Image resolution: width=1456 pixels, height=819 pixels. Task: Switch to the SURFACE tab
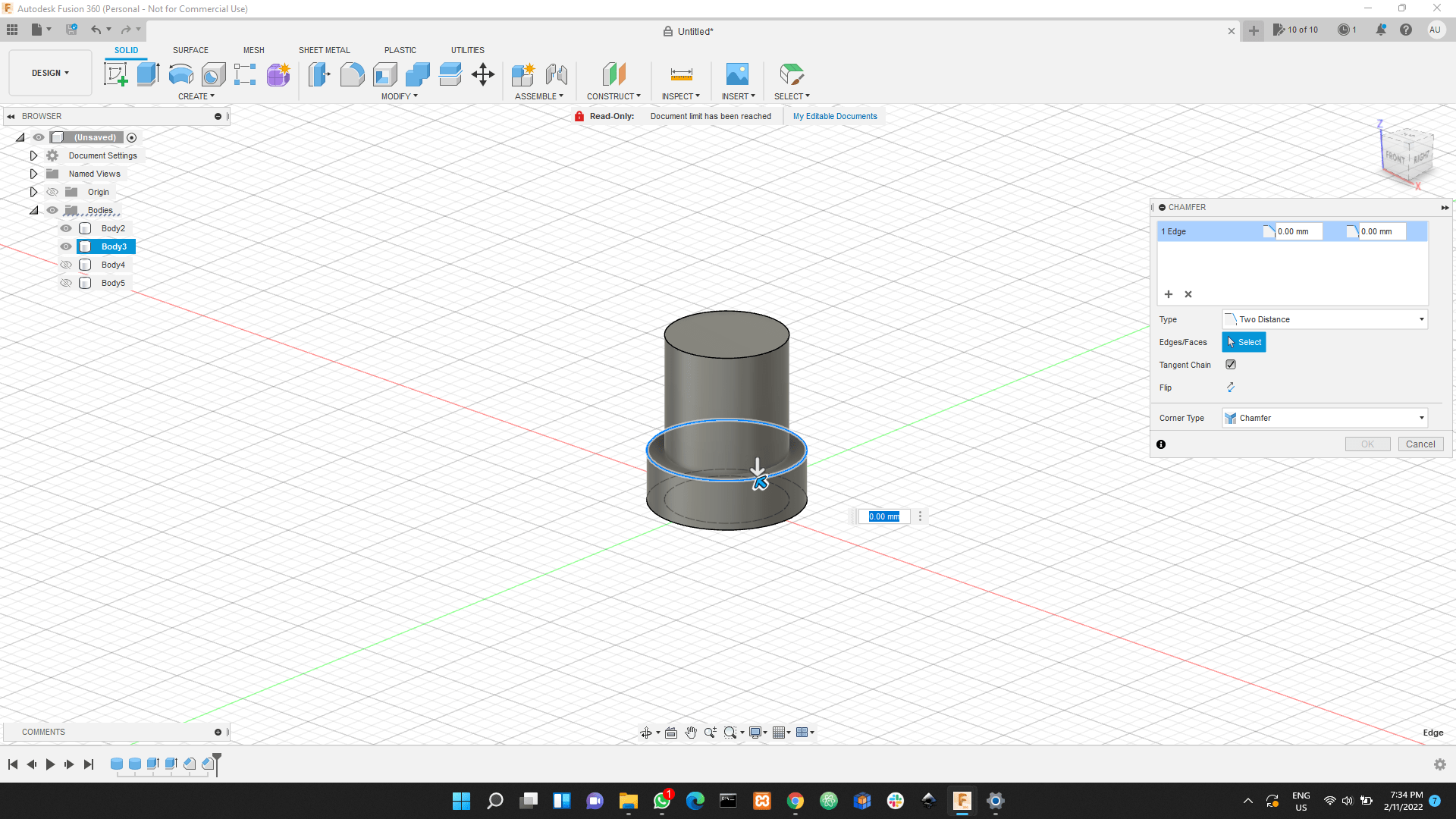click(190, 50)
